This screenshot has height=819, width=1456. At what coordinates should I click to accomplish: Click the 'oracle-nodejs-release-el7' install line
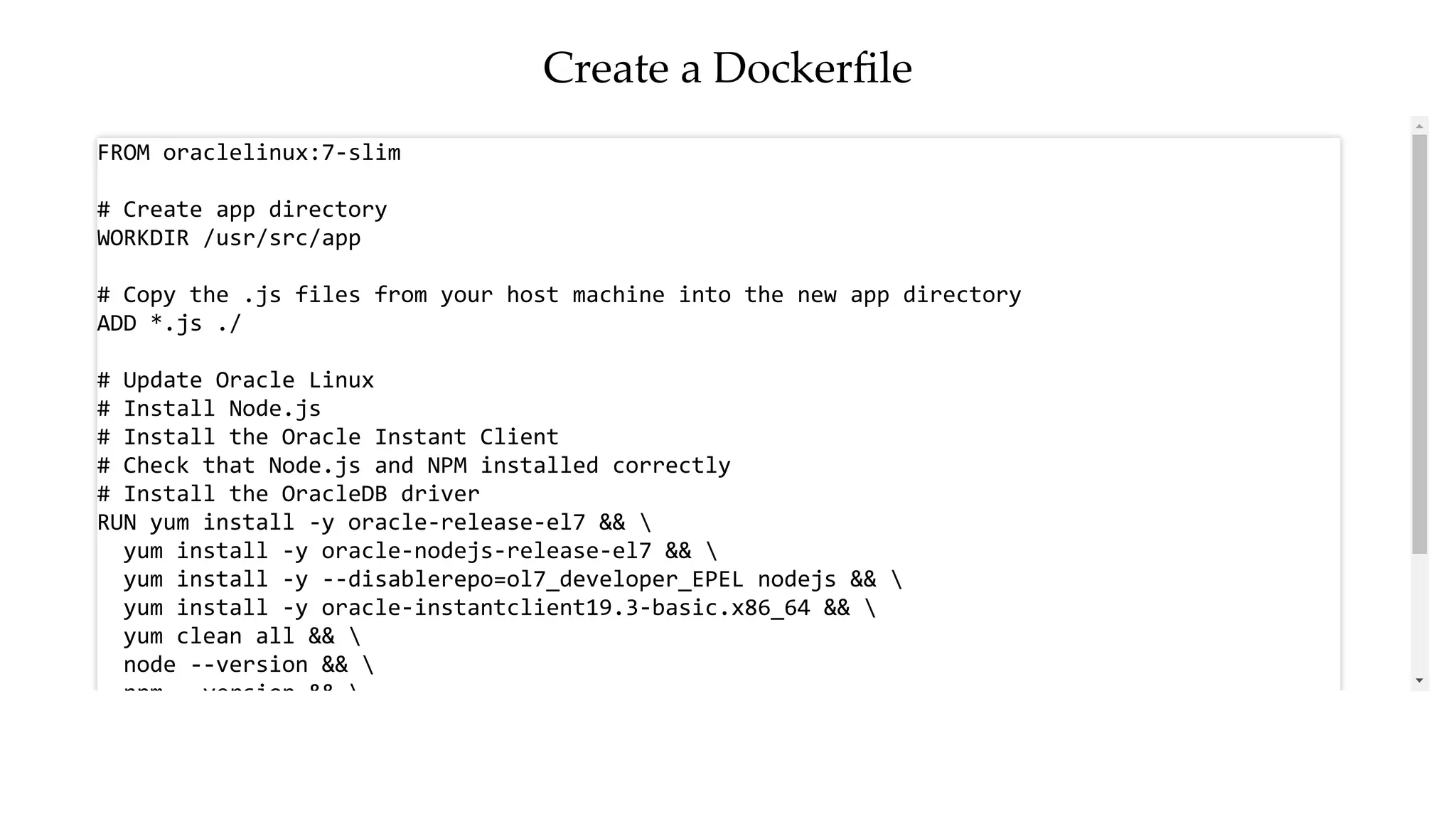420,551
